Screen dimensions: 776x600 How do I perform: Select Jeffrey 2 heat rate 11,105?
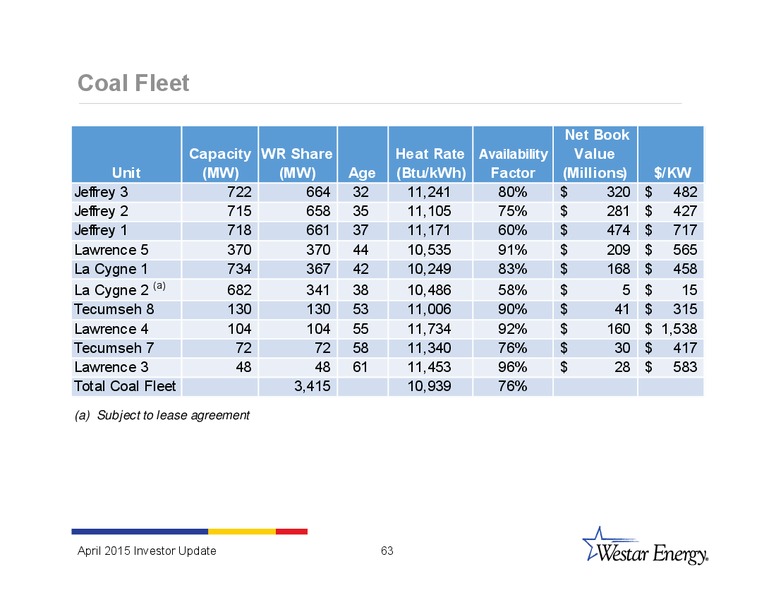pyautogui.click(x=429, y=211)
